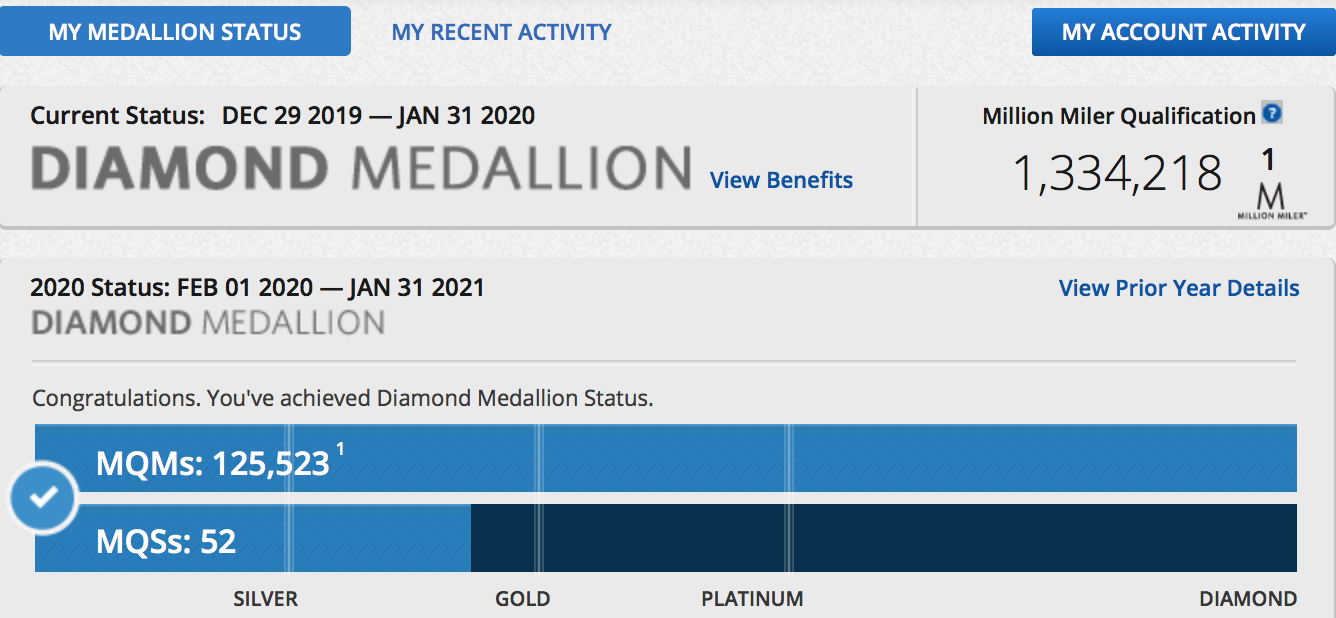Click the PLATINUM tier label
This screenshot has height=618, width=1336.
click(x=752, y=599)
